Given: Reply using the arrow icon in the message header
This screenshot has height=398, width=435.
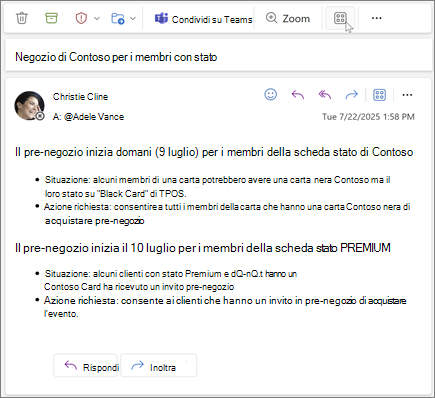Looking at the screenshot, I should (x=298, y=95).
